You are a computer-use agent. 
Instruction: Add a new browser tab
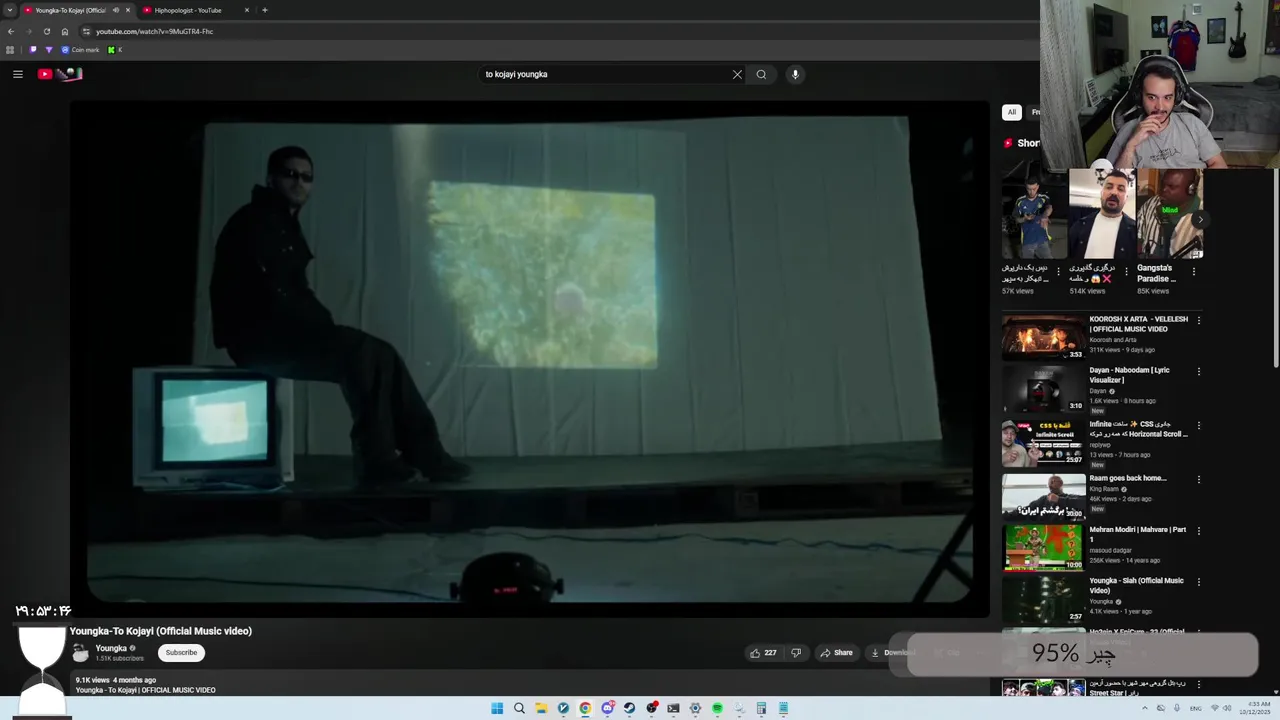(x=264, y=10)
